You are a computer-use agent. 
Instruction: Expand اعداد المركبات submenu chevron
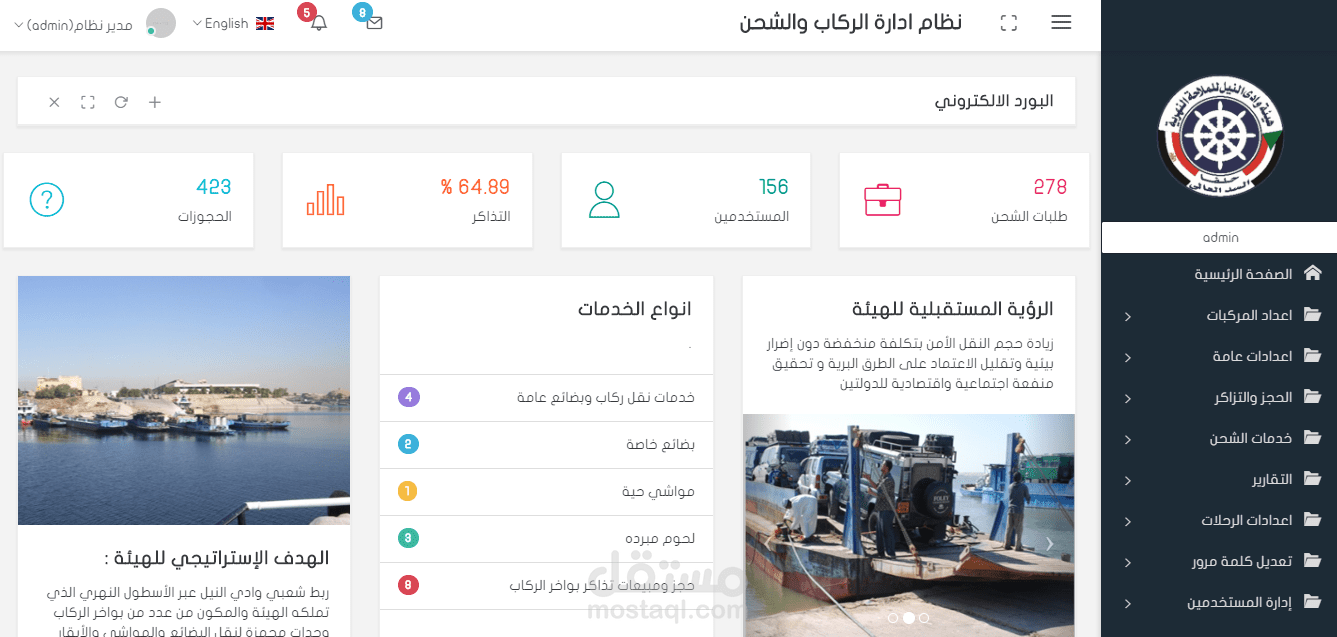1127,316
